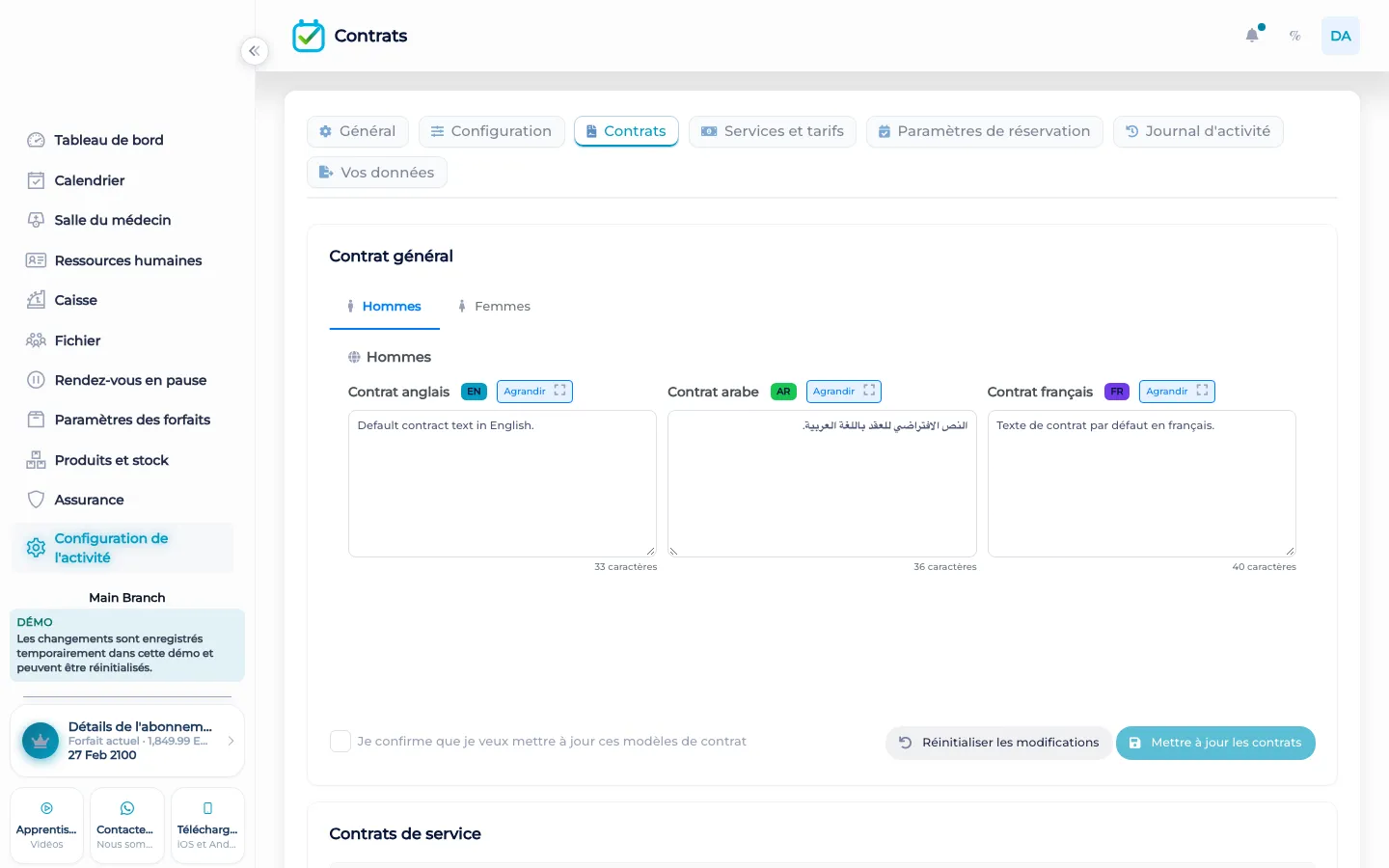Click the subscription crown icon
The width and height of the screenshot is (1389, 868).
[x=41, y=741]
